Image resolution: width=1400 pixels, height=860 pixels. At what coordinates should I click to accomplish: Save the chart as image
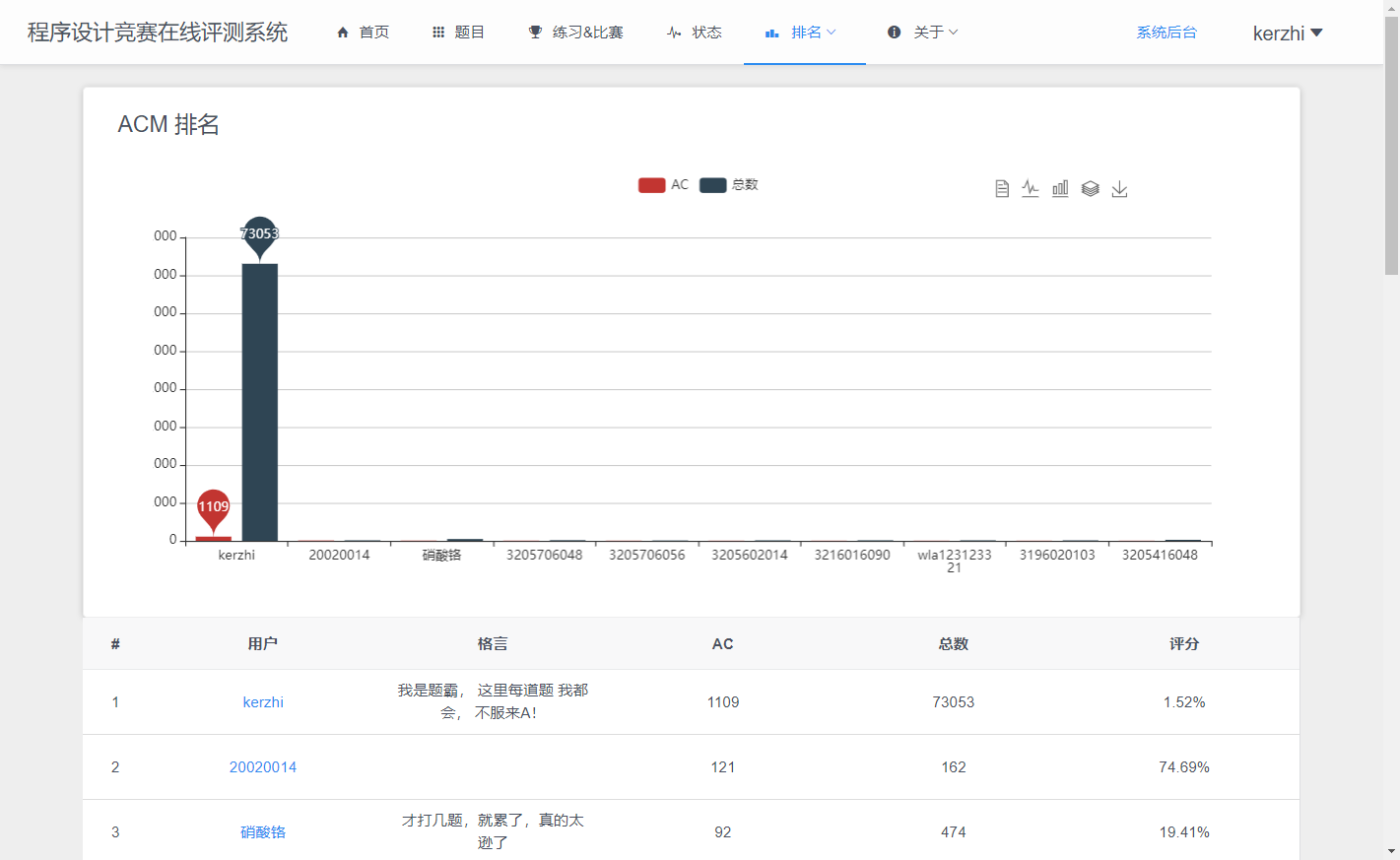(x=1119, y=188)
